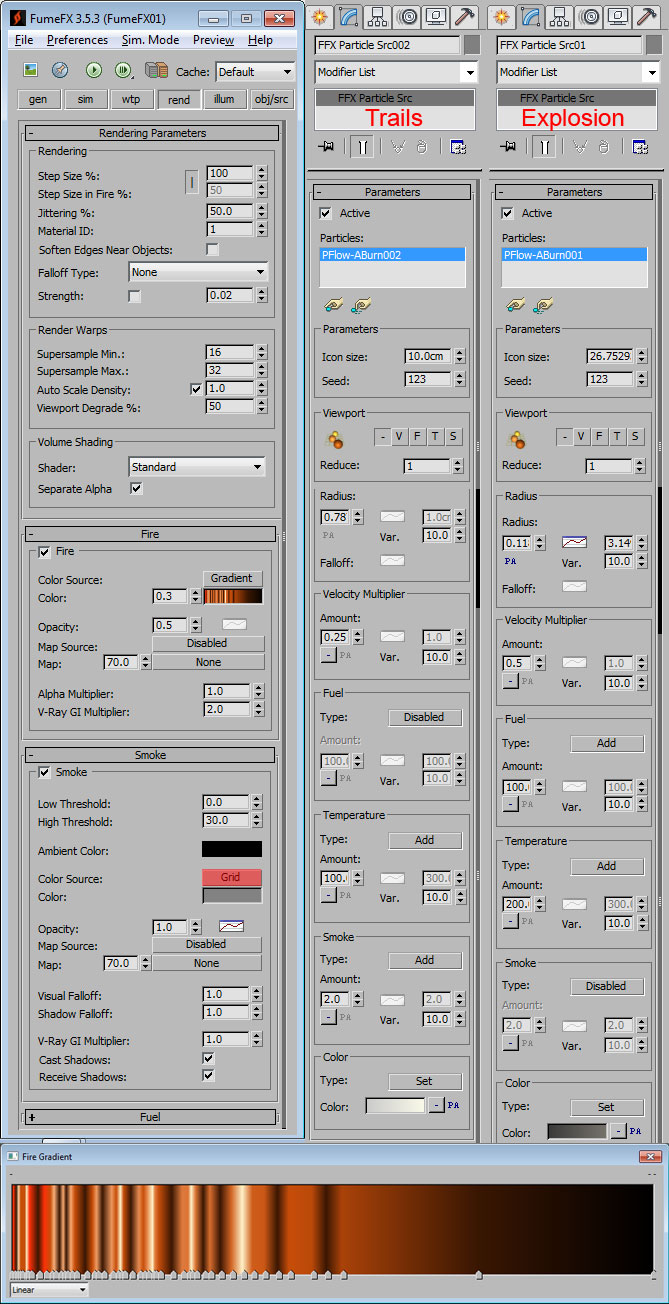Click the viewport particle icon in Trails Viewport group

(336, 438)
